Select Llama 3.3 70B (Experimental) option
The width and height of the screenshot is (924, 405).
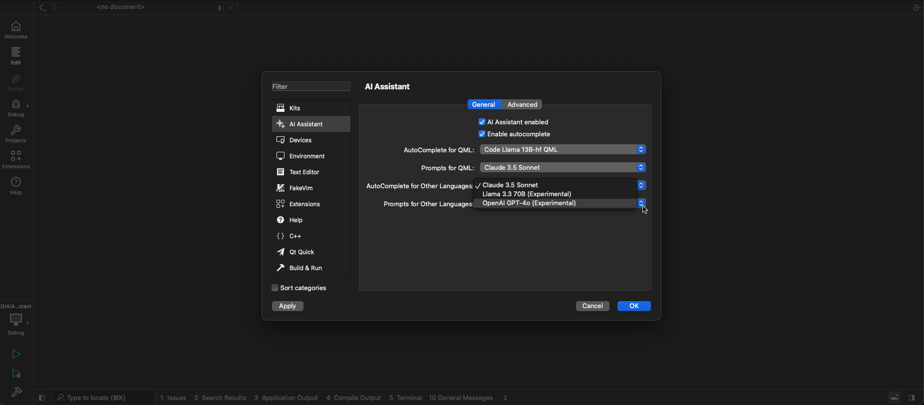click(527, 195)
